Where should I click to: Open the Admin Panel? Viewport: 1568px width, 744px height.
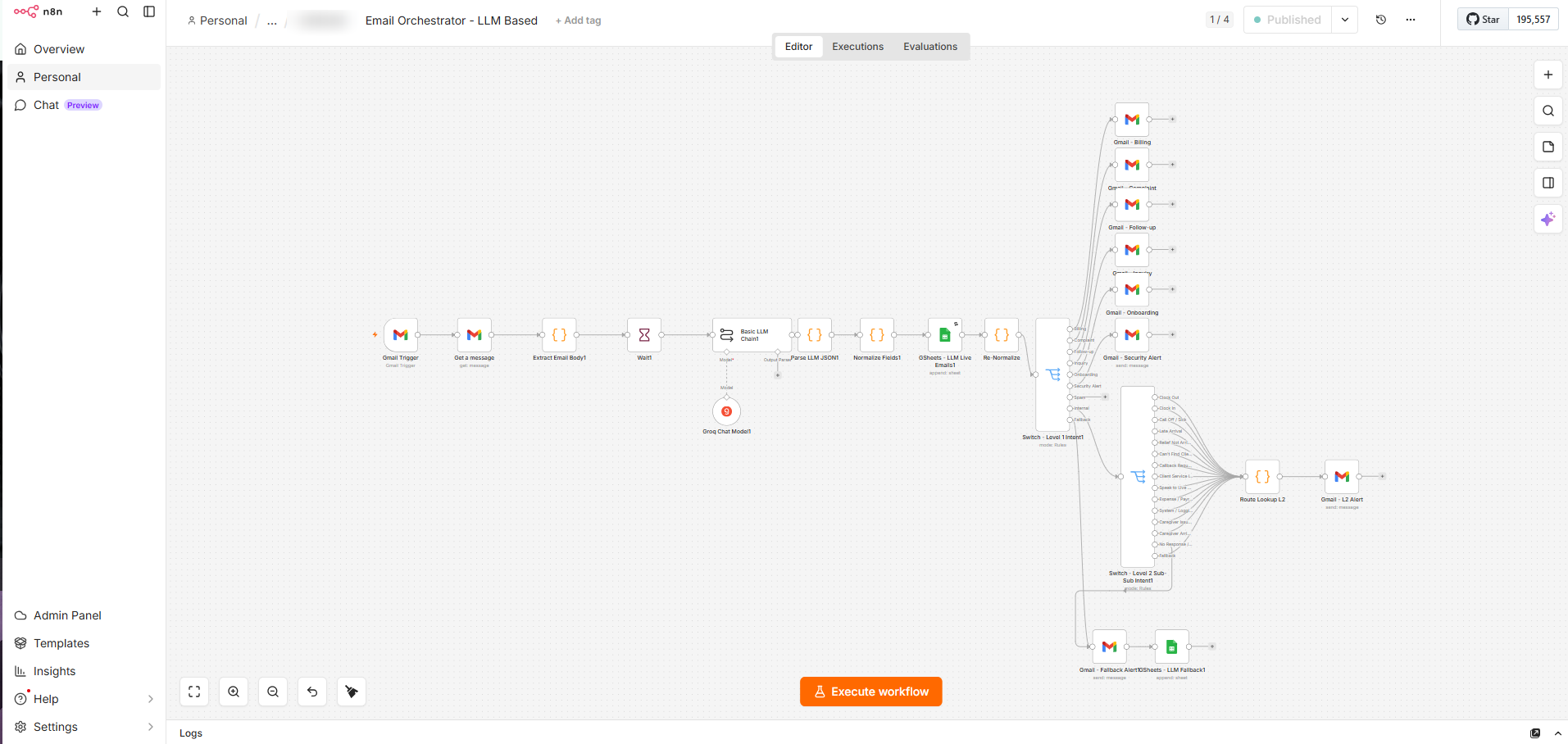click(x=84, y=615)
